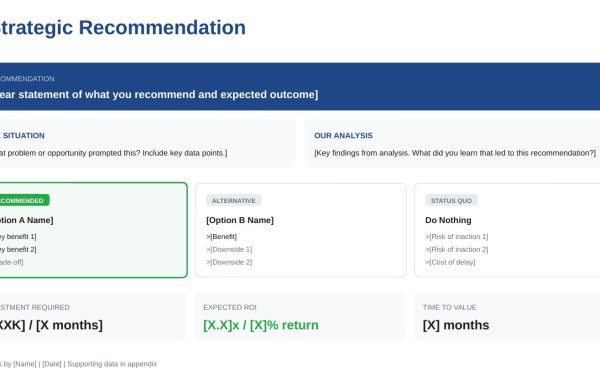Click the Risk of inaction 1 line
This screenshot has height=385, width=600.
[x=457, y=237]
